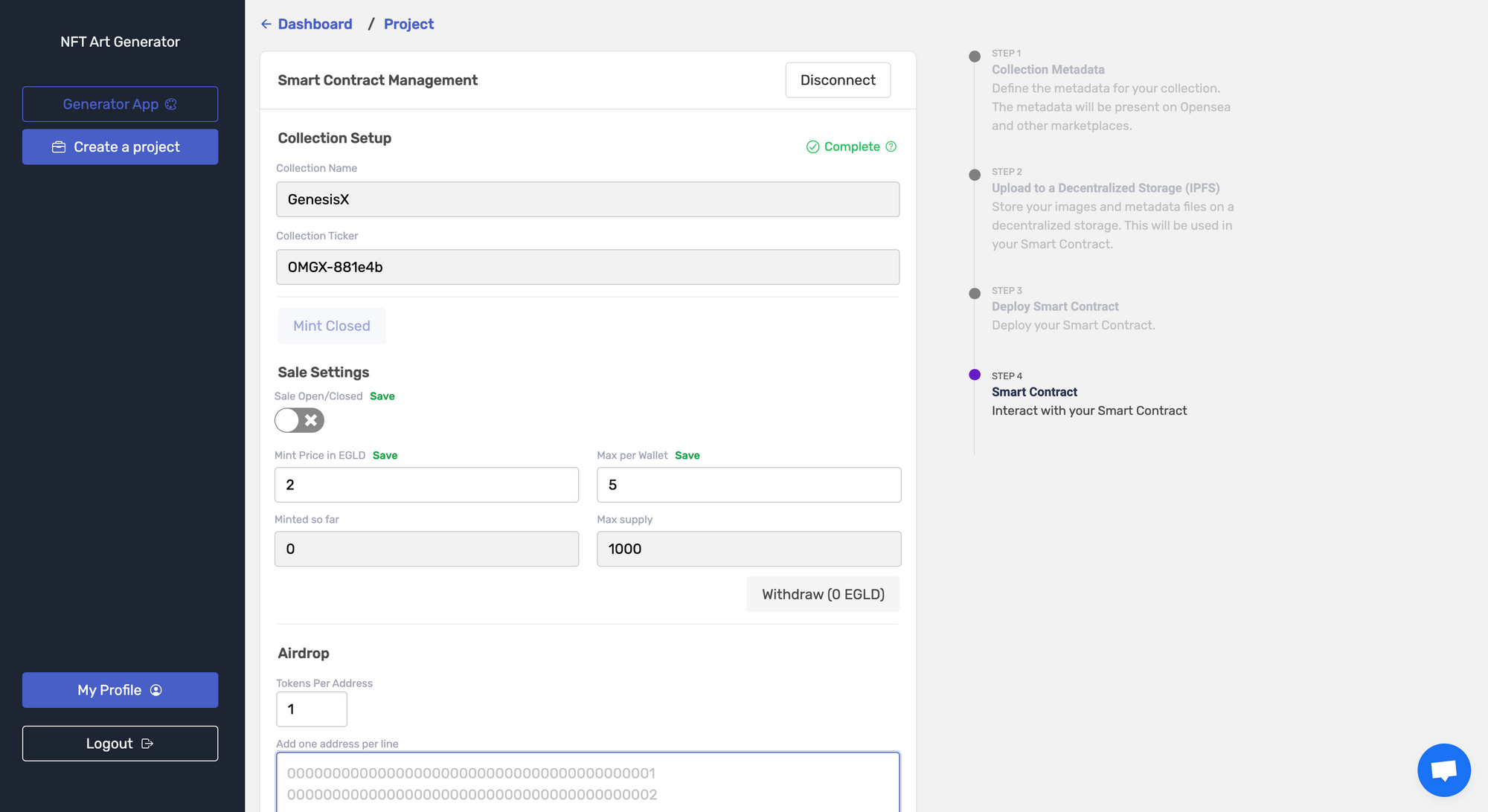Screen dimensions: 1488x812
Task: Select Step 3 Deploy Smart Contract
Action: click(x=1055, y=306)
